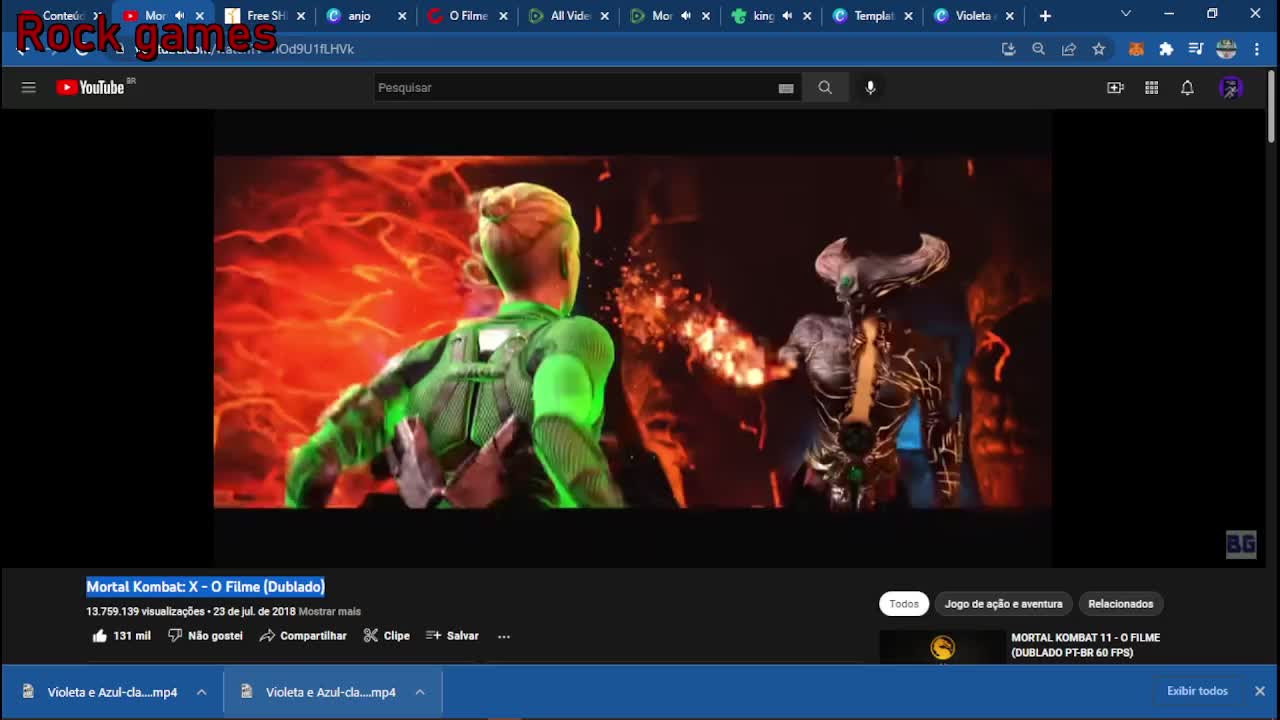This screenshot has height=720, width=1280.
Task: Open MORTAL KOMBAT 11 - O FILME suggestion
Action: [x=1085, y=645]
